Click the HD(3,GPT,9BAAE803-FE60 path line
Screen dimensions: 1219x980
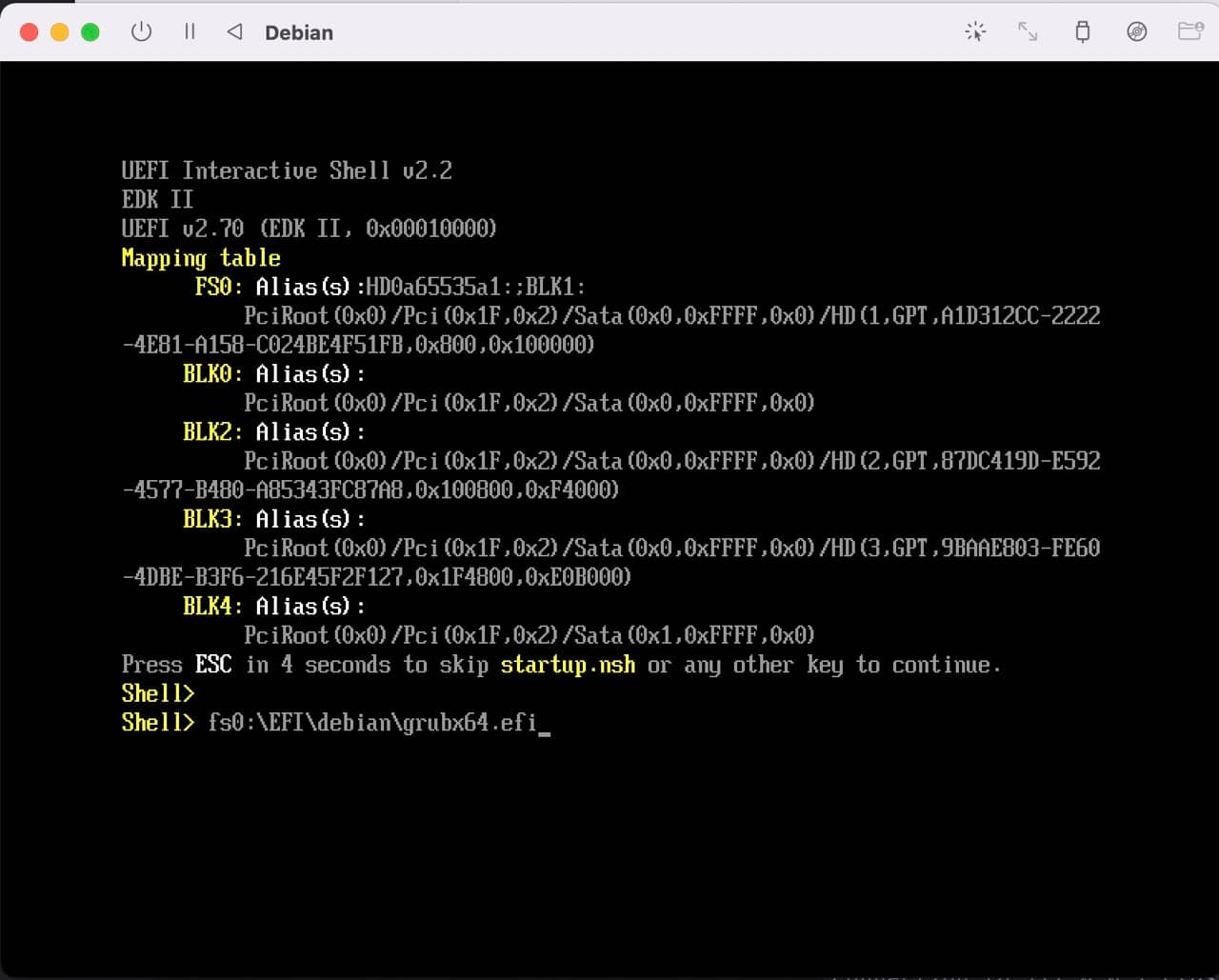[x=672, y=549]
